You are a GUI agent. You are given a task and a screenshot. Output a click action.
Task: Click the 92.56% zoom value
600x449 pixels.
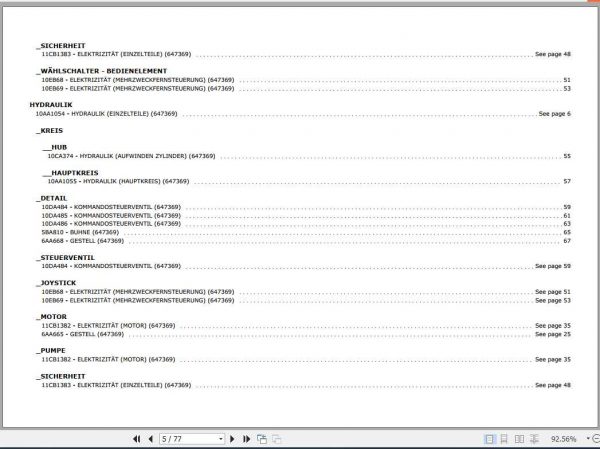tap(563, 439)
